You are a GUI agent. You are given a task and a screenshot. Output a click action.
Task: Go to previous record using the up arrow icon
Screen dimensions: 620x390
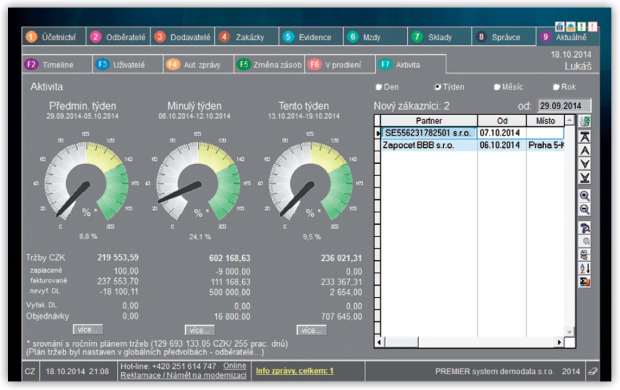585,150
